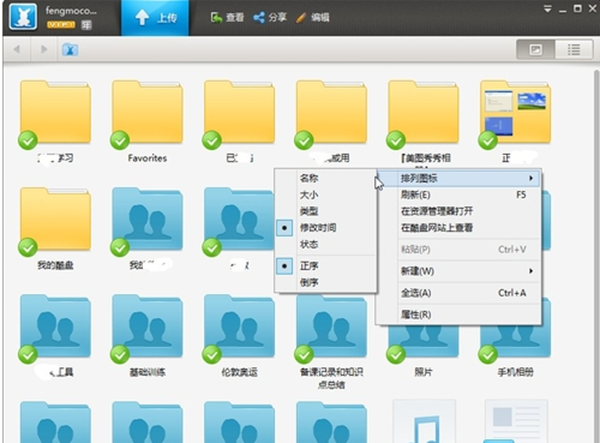This screenshot has width=600, height=443.
Task: Open the 查看 view toolbar item
Action: [227, 18]
